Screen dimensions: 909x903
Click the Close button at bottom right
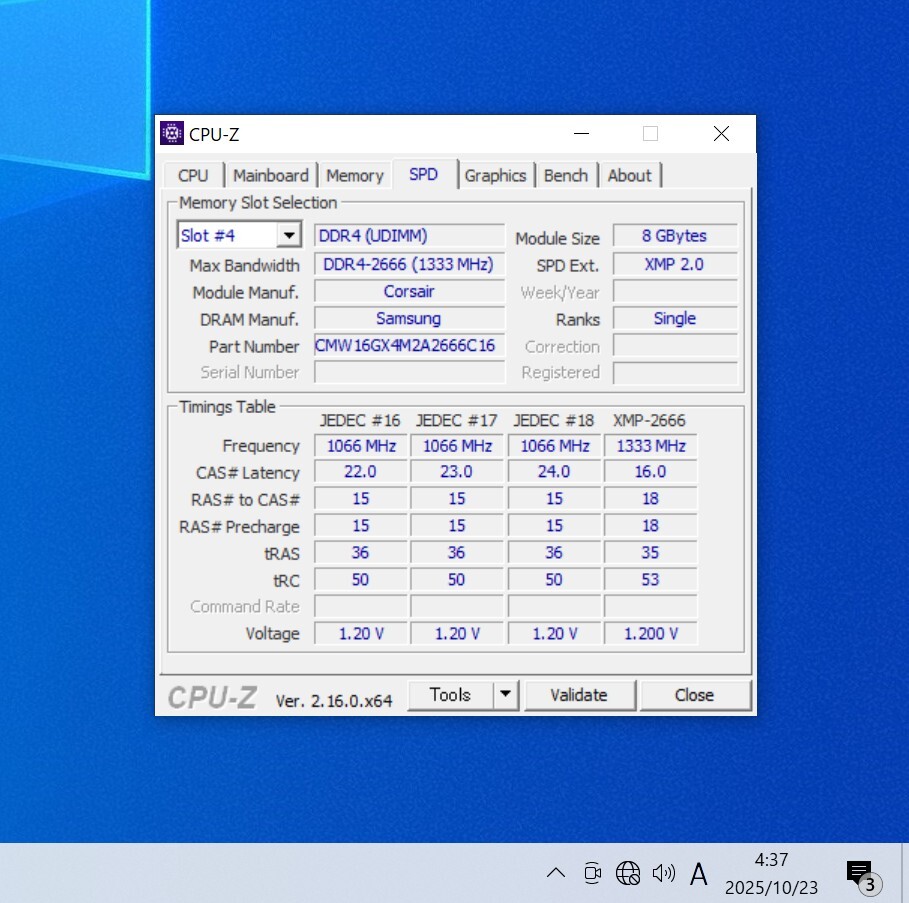694,695
